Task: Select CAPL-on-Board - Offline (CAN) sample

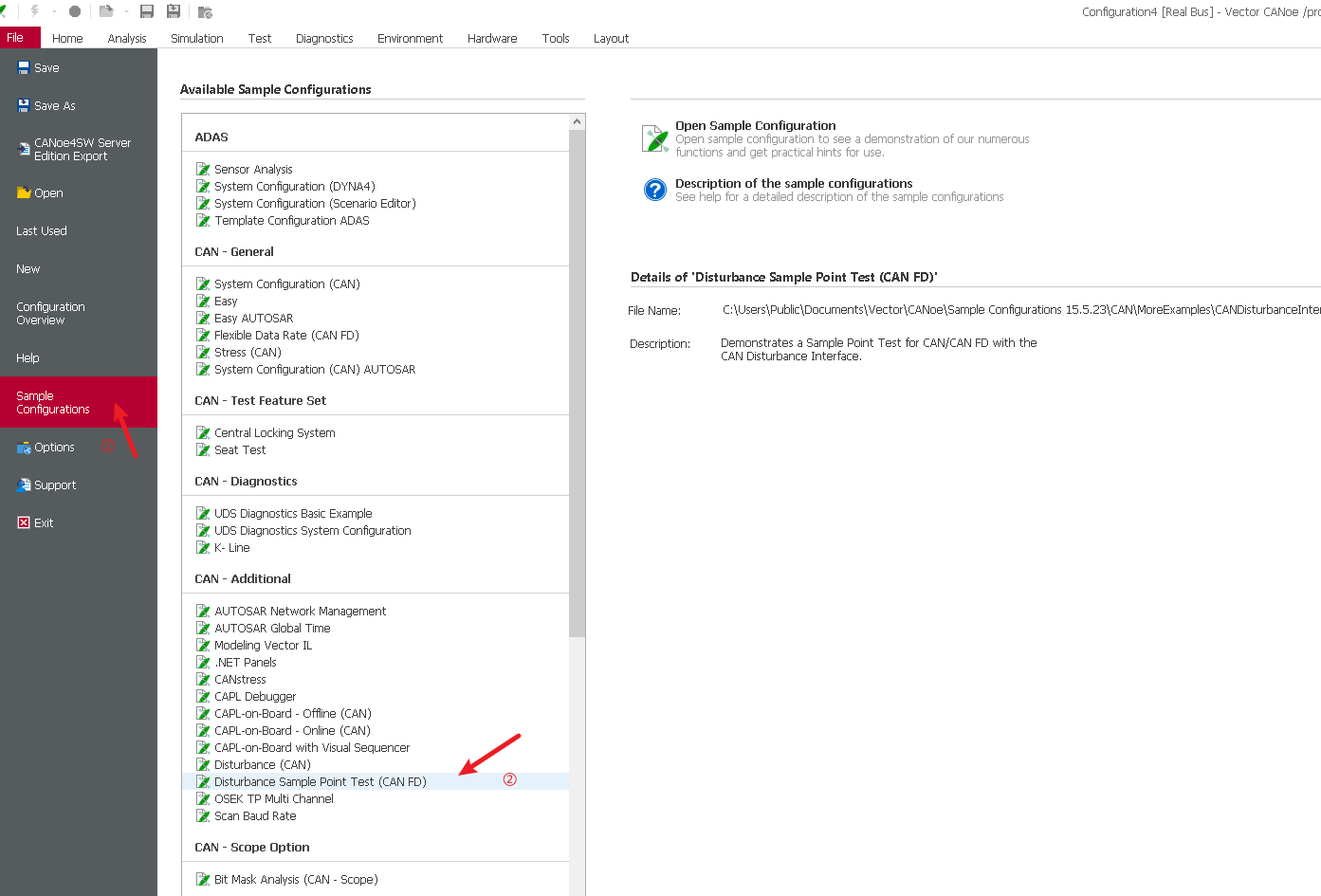Action: tap(293, 714)
